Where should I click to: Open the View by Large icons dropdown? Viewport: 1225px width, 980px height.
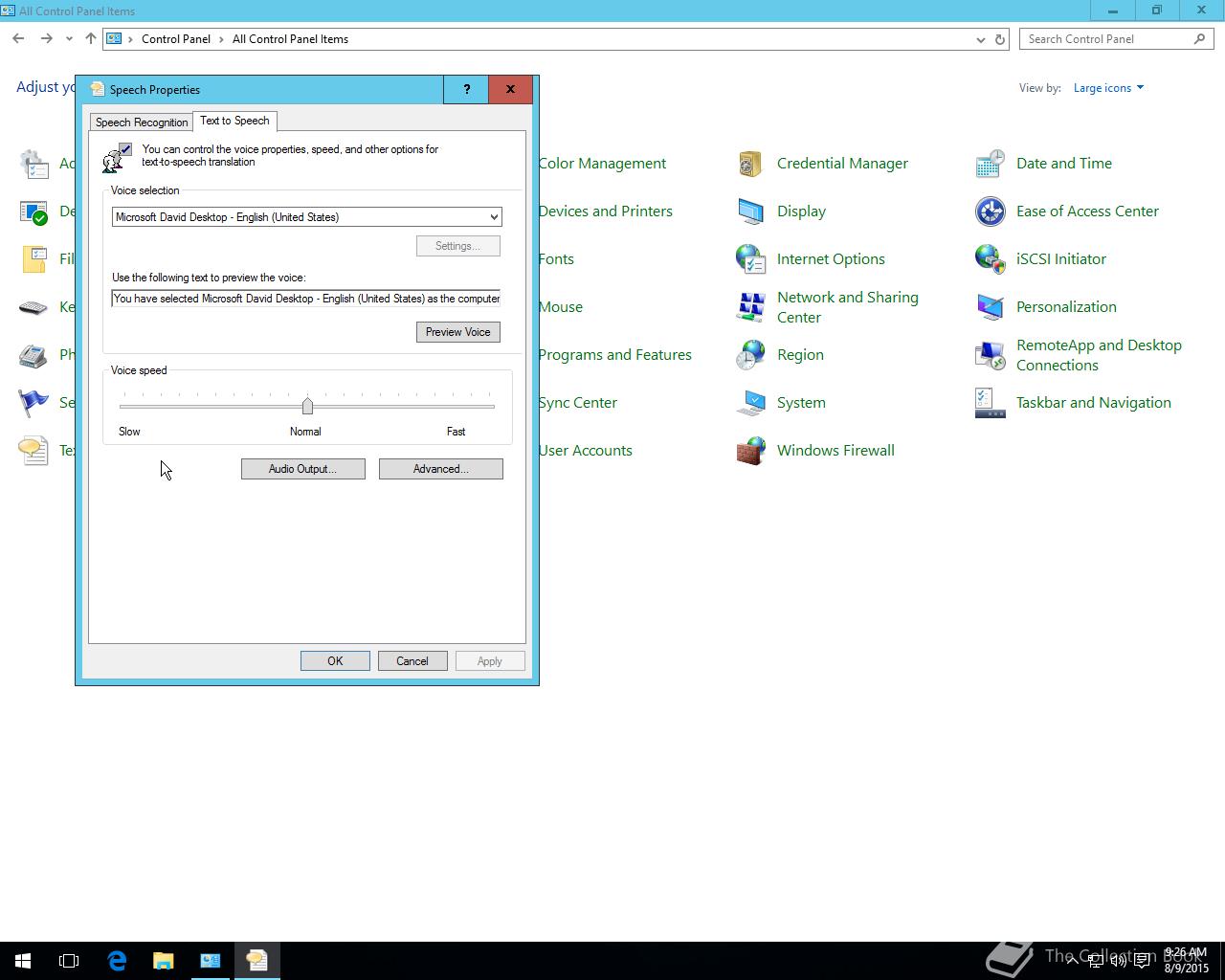point(1108,88)
